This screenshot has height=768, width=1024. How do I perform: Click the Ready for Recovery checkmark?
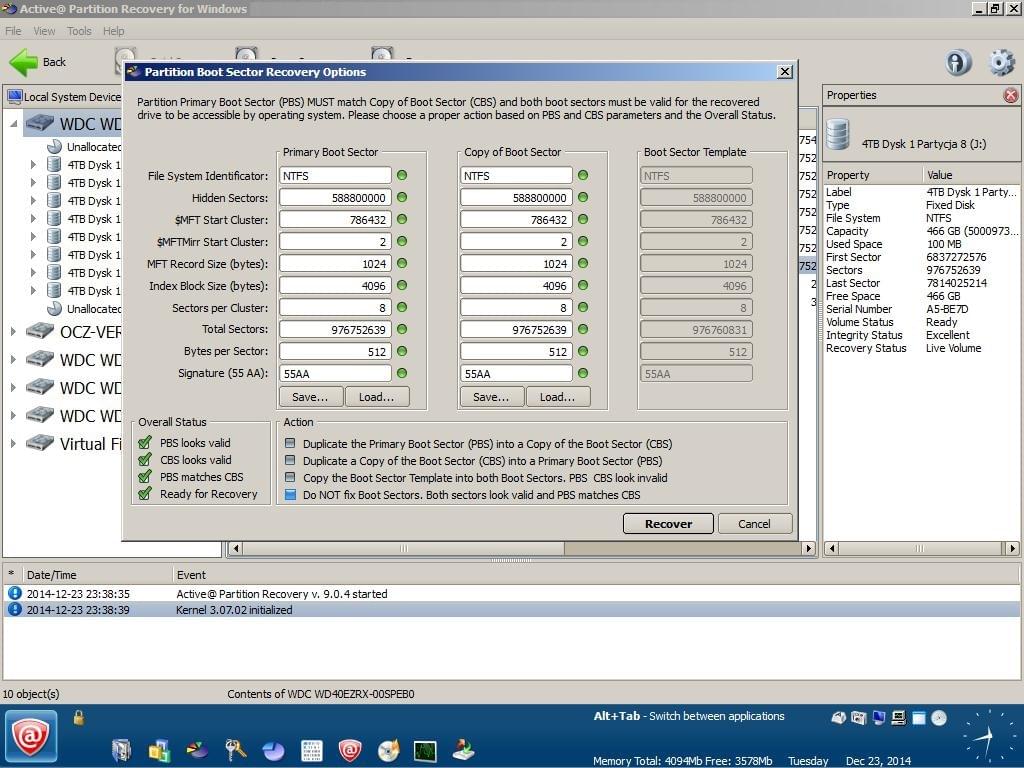click(145, 493)
